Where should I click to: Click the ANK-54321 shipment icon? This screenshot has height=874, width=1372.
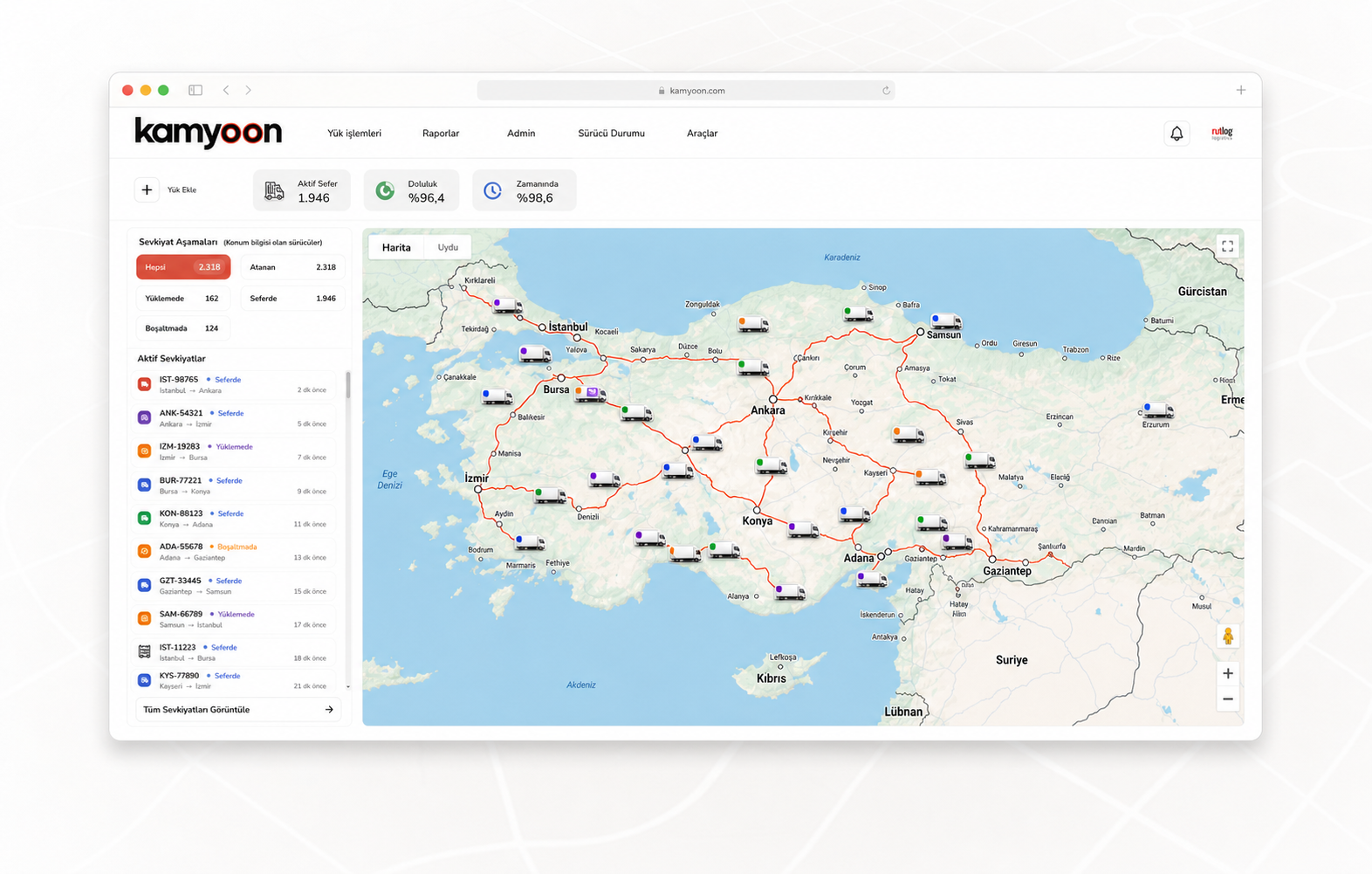[145, 417]
